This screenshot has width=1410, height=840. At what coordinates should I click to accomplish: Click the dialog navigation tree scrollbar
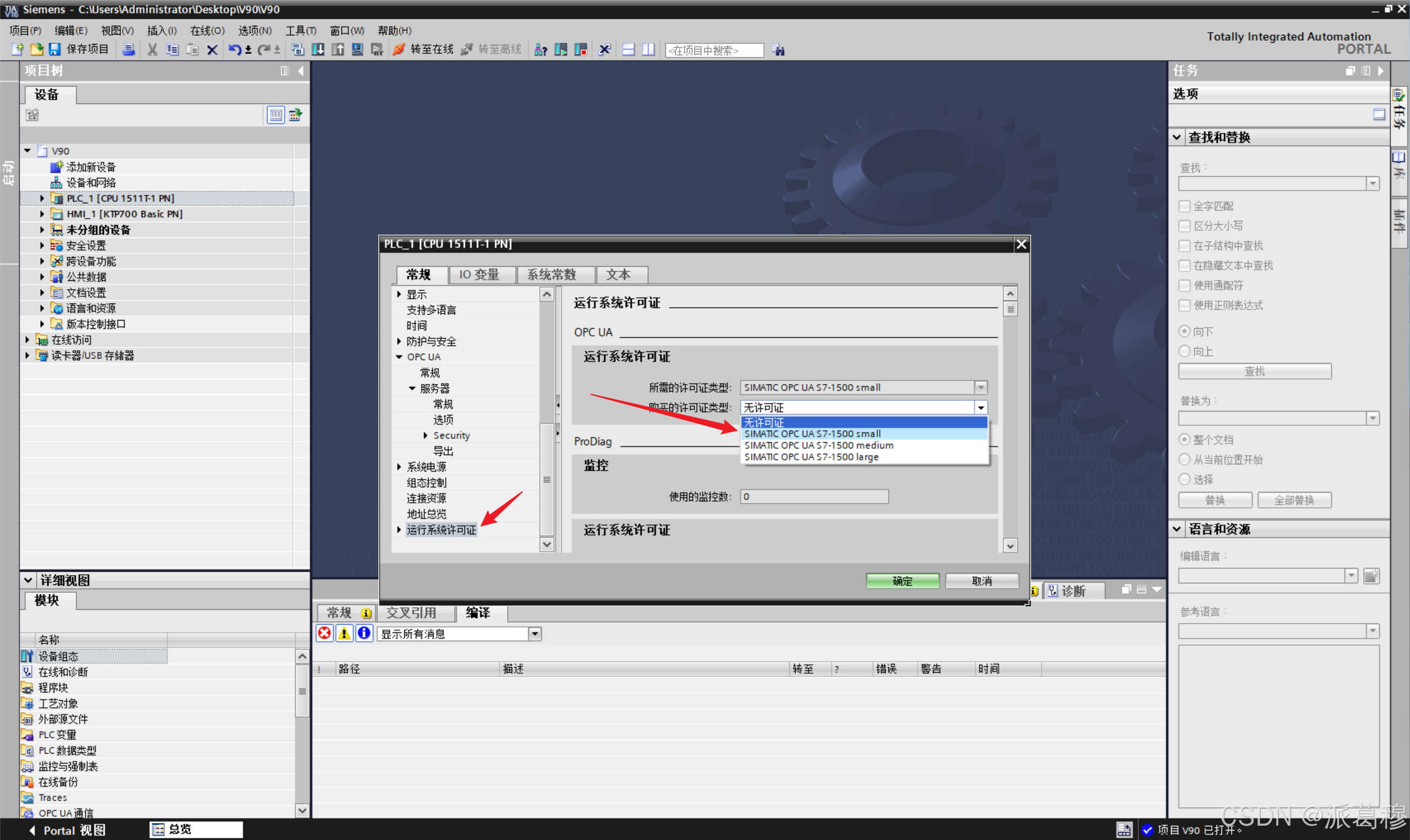coord(546,479)
